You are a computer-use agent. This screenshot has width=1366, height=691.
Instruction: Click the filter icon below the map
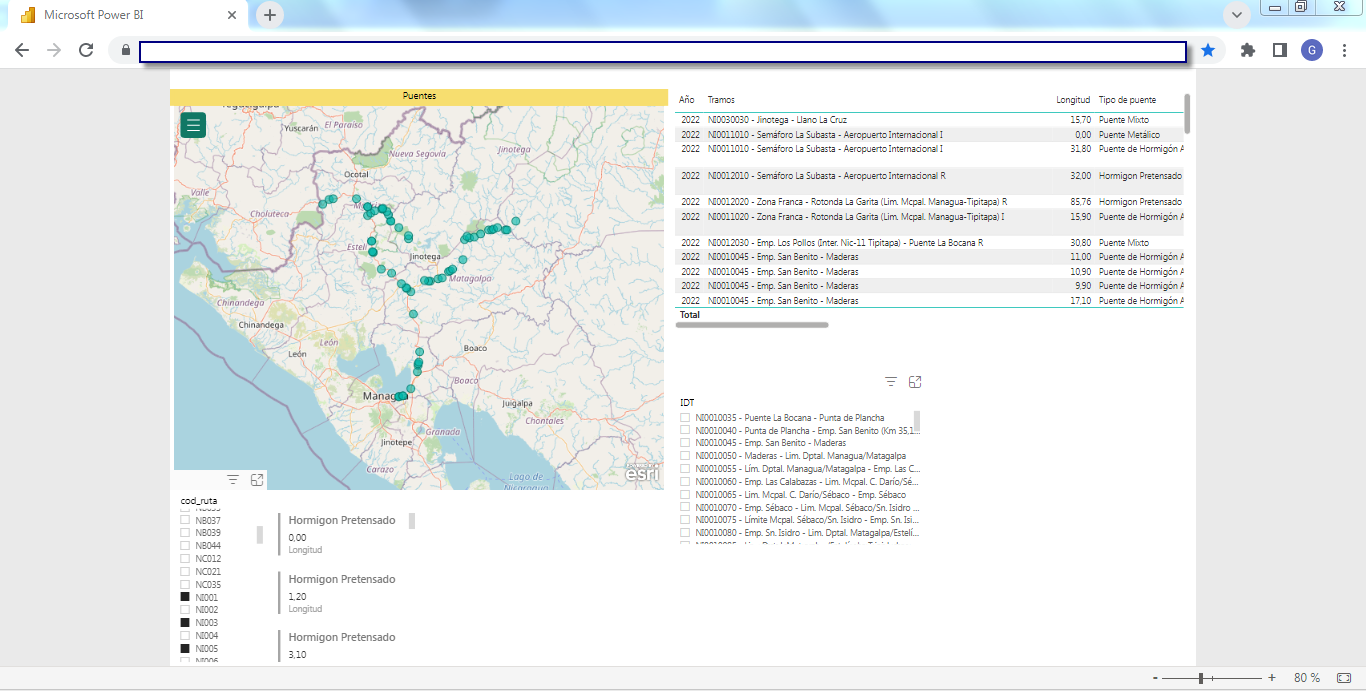233,480
